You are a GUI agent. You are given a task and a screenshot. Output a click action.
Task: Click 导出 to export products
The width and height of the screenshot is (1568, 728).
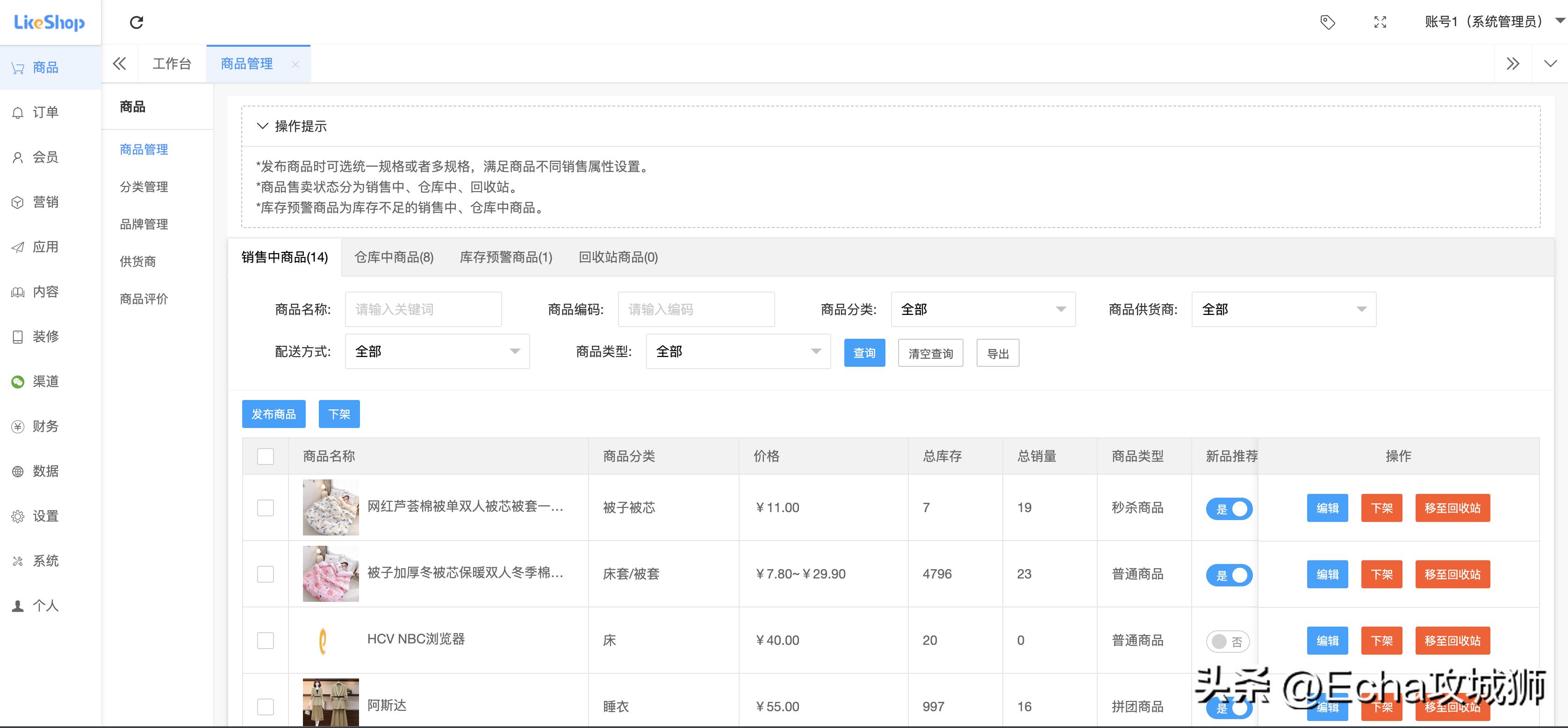(997, 353)
